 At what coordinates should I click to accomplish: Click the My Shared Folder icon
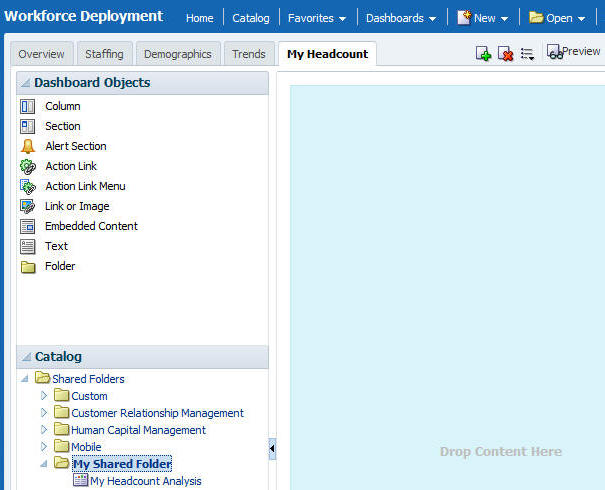pos(61,463)
